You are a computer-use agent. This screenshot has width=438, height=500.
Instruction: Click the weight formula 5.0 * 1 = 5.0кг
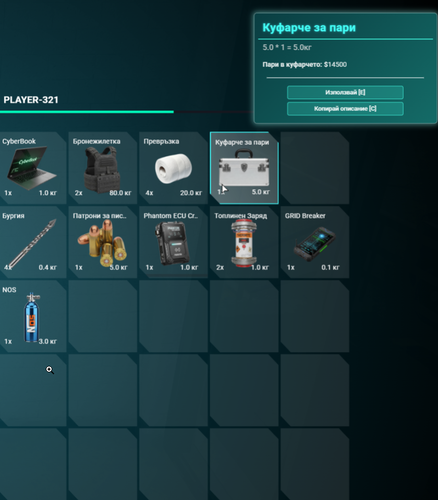pos(287,47)
